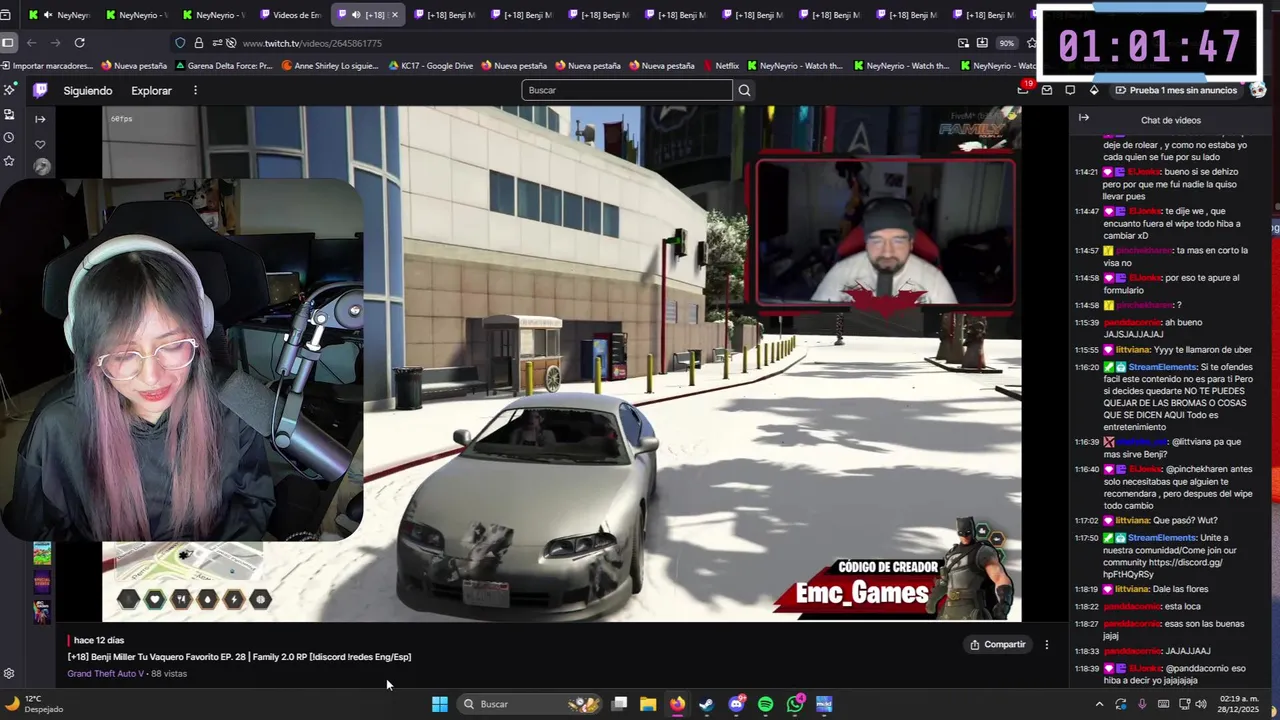The height and width of the screenshot is (720, 1280).
Task: Click the Windows taskbar Buscar search box
Action: click(530, 704)
